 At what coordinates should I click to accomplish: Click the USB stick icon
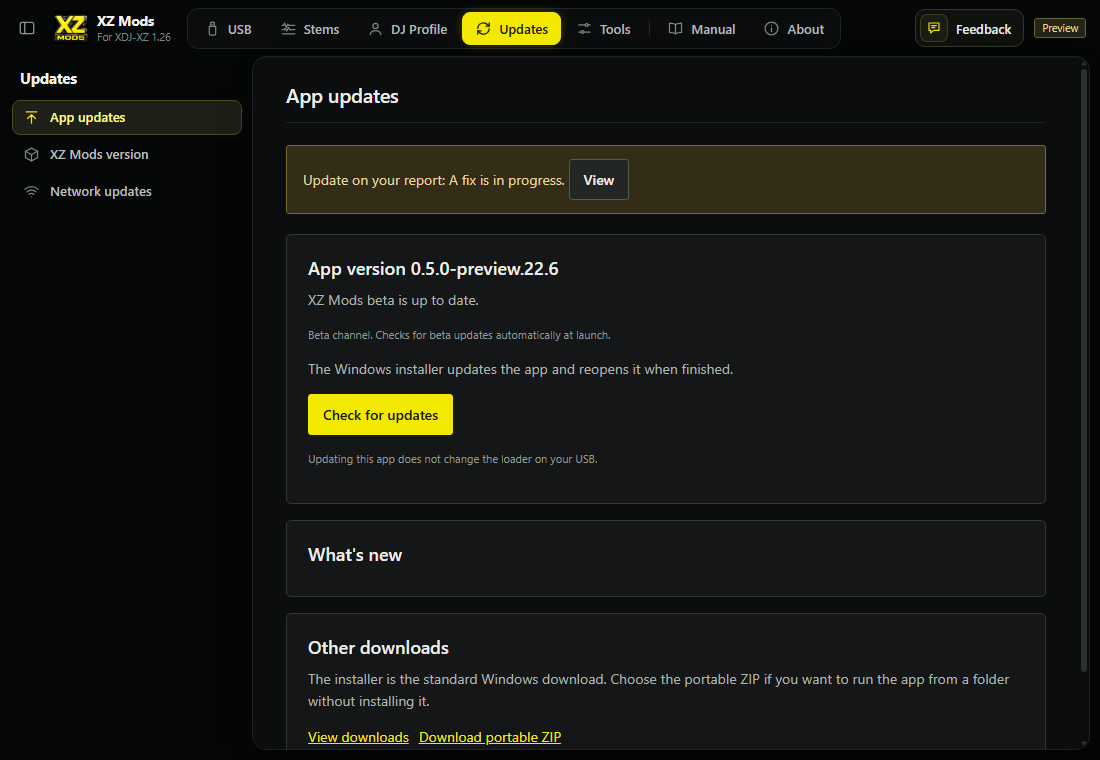pyautogui.click(x=213, y=29)
